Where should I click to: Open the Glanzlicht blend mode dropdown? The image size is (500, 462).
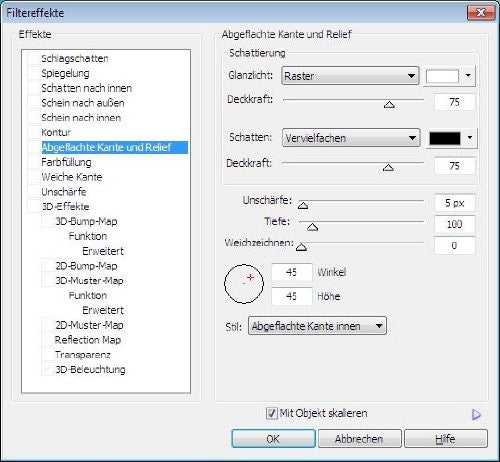coord(350,76)
